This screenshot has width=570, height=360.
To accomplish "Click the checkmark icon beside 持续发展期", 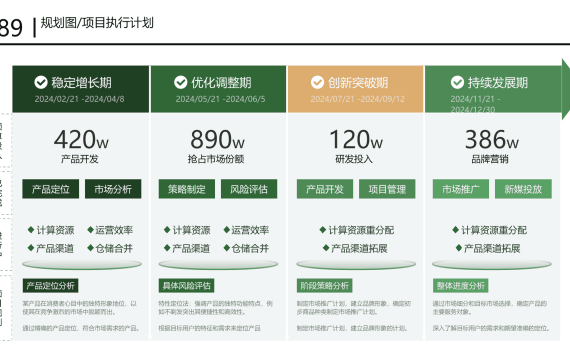I will [x=457, y=83].
